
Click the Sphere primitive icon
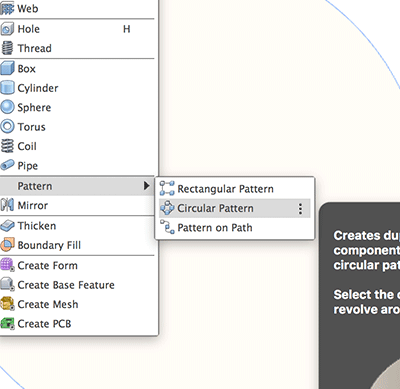(7, 107)
